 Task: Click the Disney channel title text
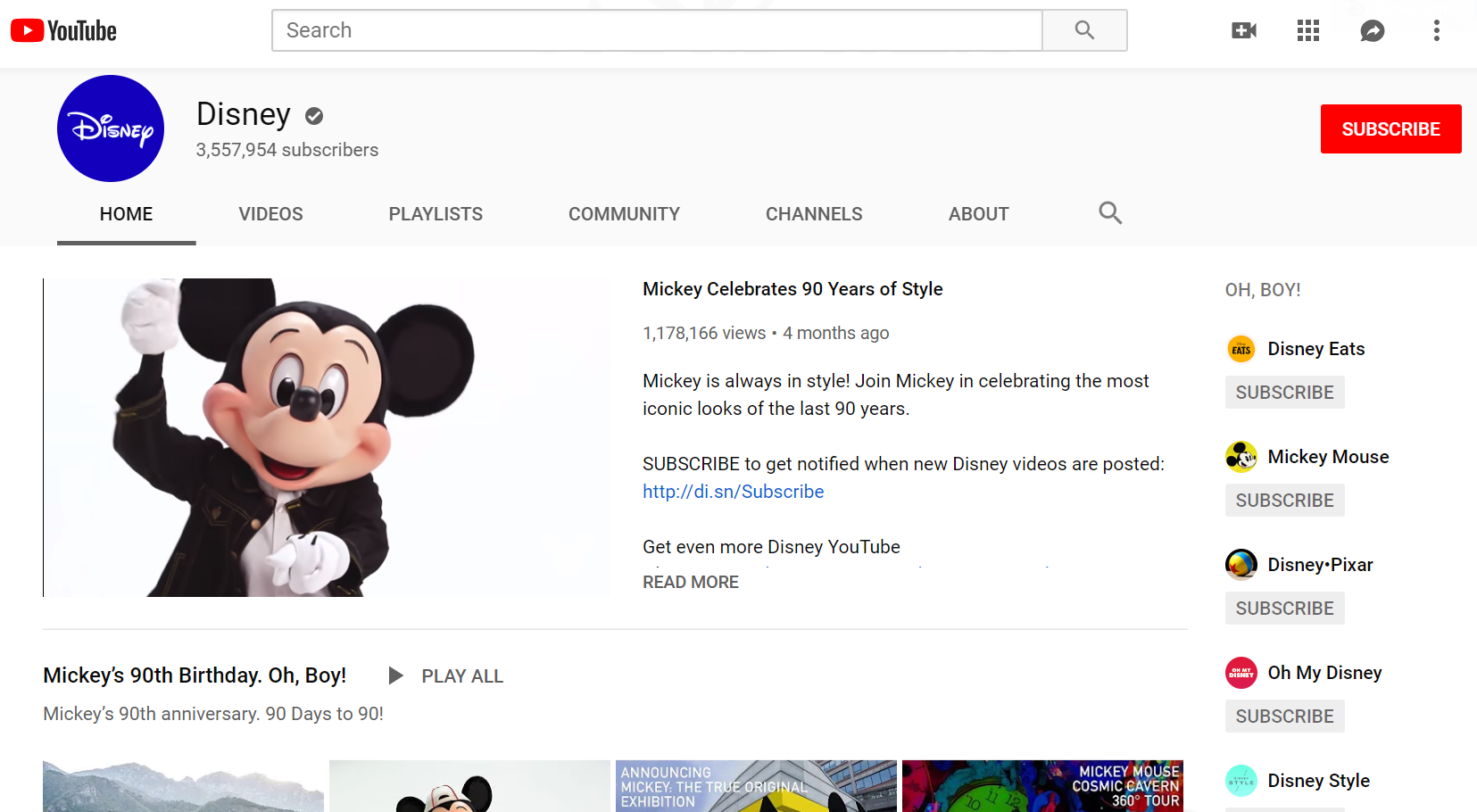244,114
